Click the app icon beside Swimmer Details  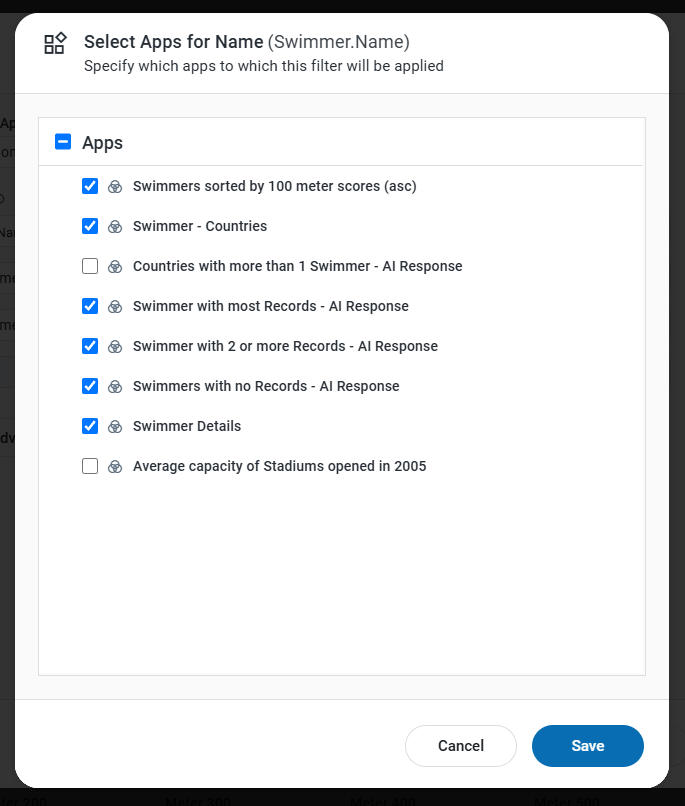(x=115, y=426)
